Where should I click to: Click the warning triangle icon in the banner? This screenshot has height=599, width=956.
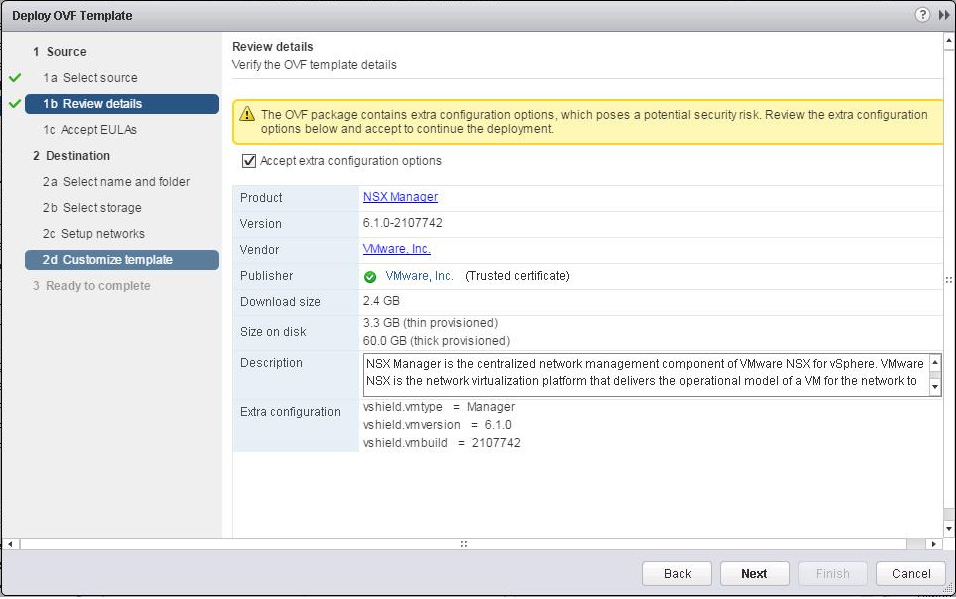coord(247,114)
